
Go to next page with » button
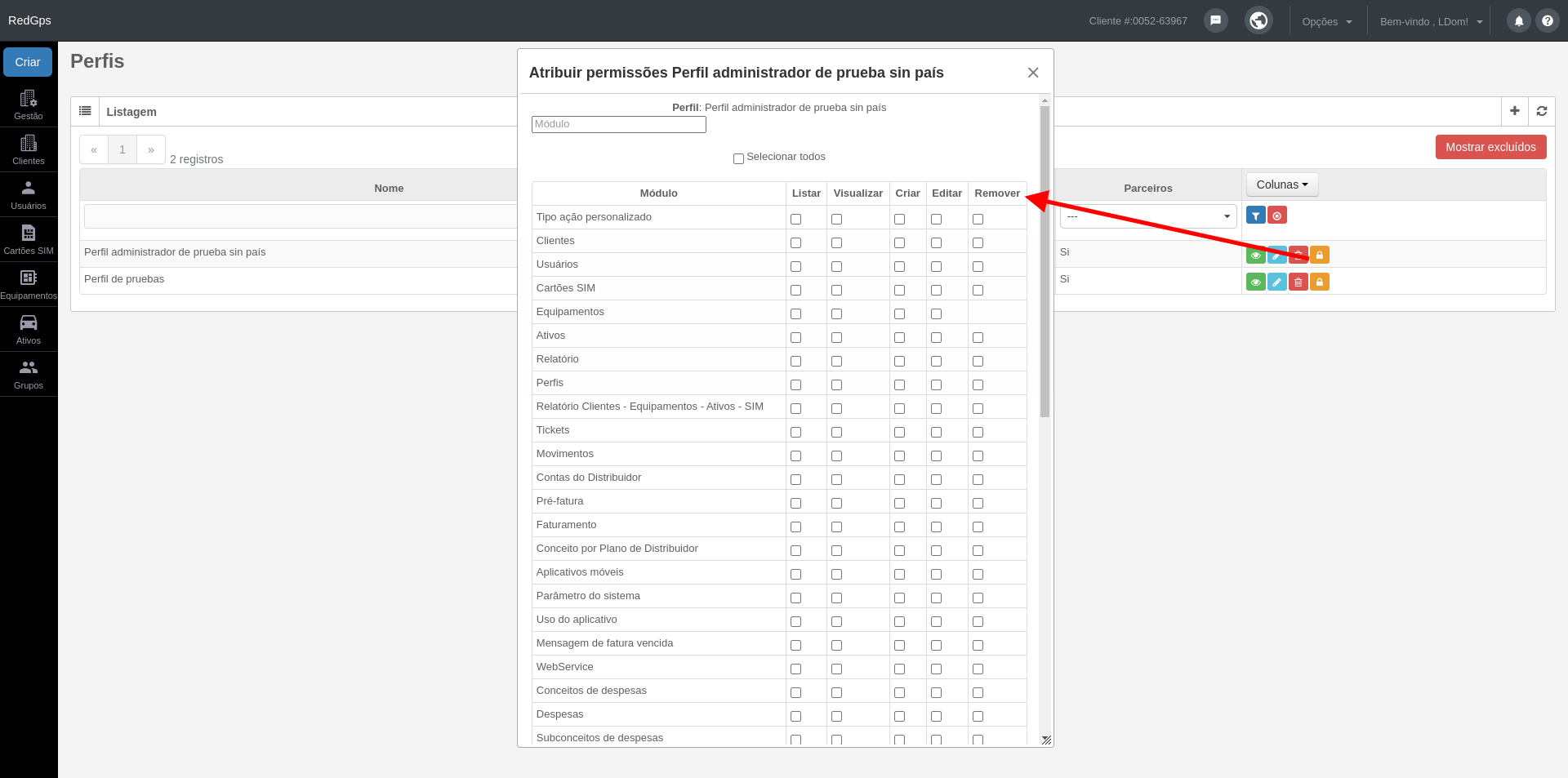[151, 149]
